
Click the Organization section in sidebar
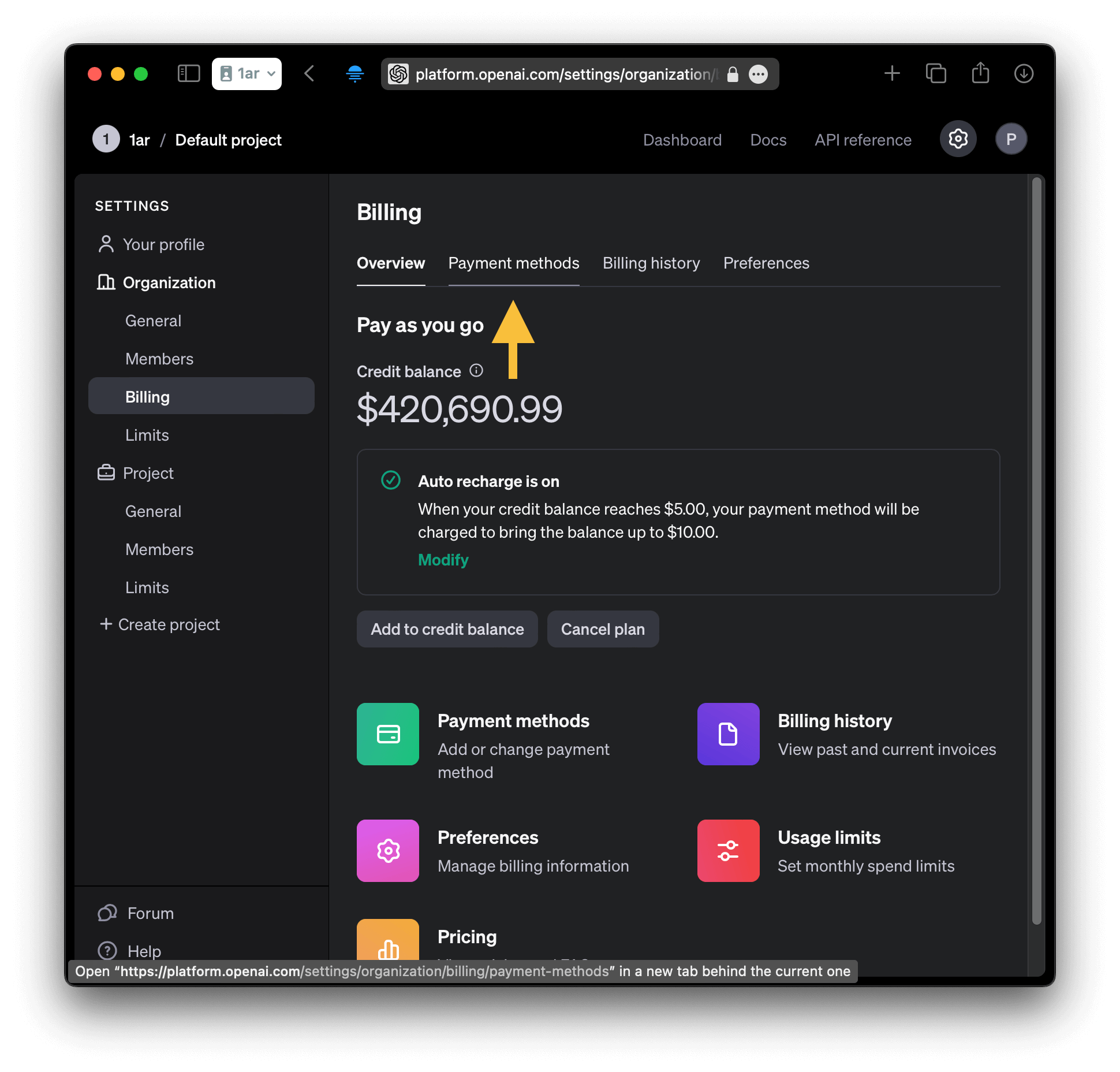pyautogui.click(x=156, y=282)
